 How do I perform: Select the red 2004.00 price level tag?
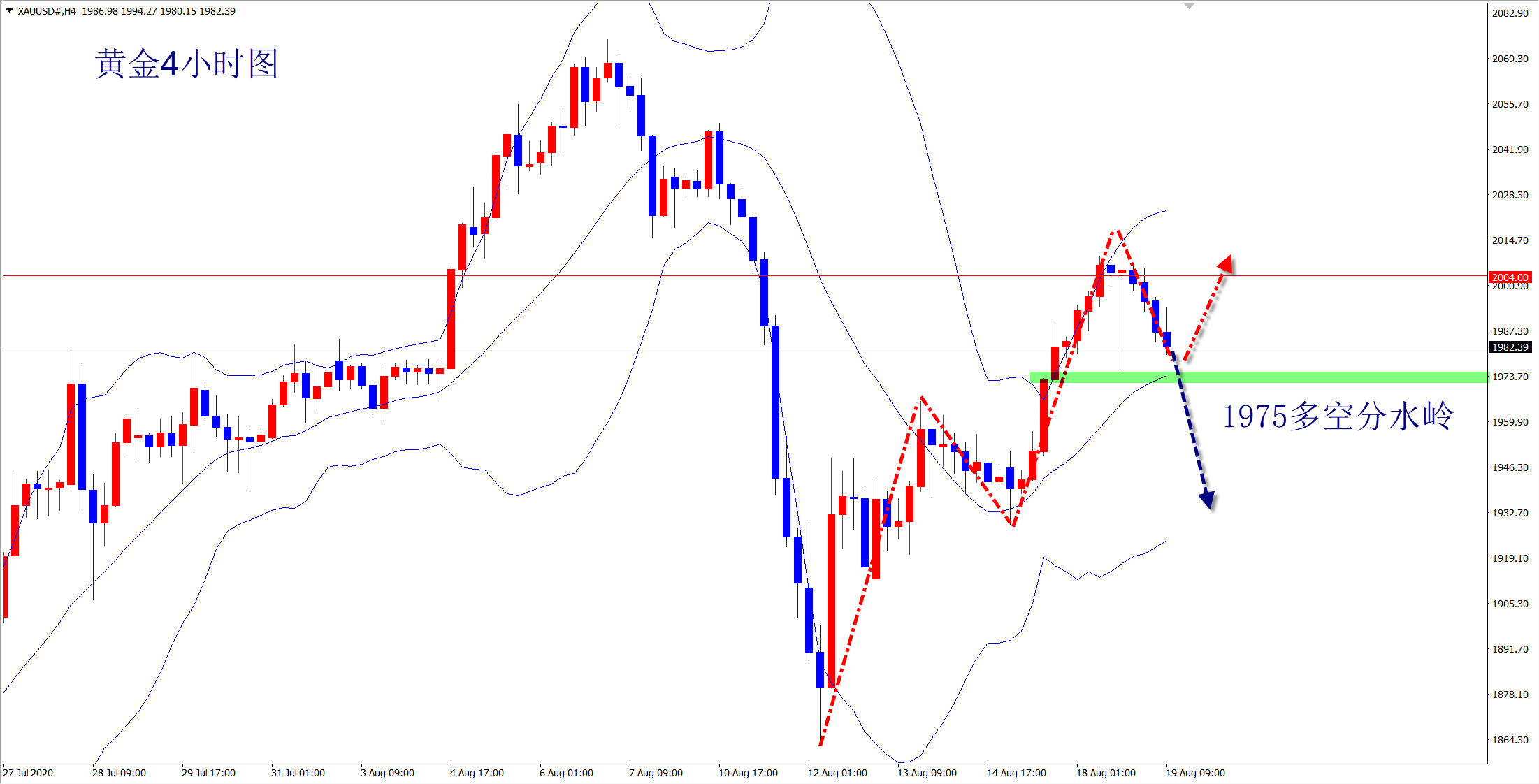(1510, 277)
